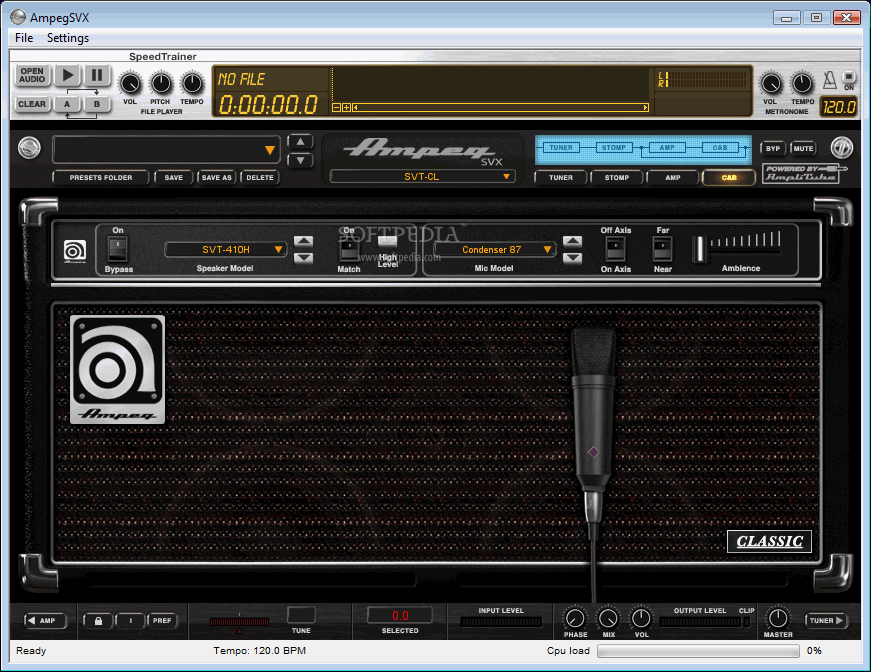This screenshot has height=672, width=871.
Task: Step speaker model down arrow
Action: [x=303, y=258]
